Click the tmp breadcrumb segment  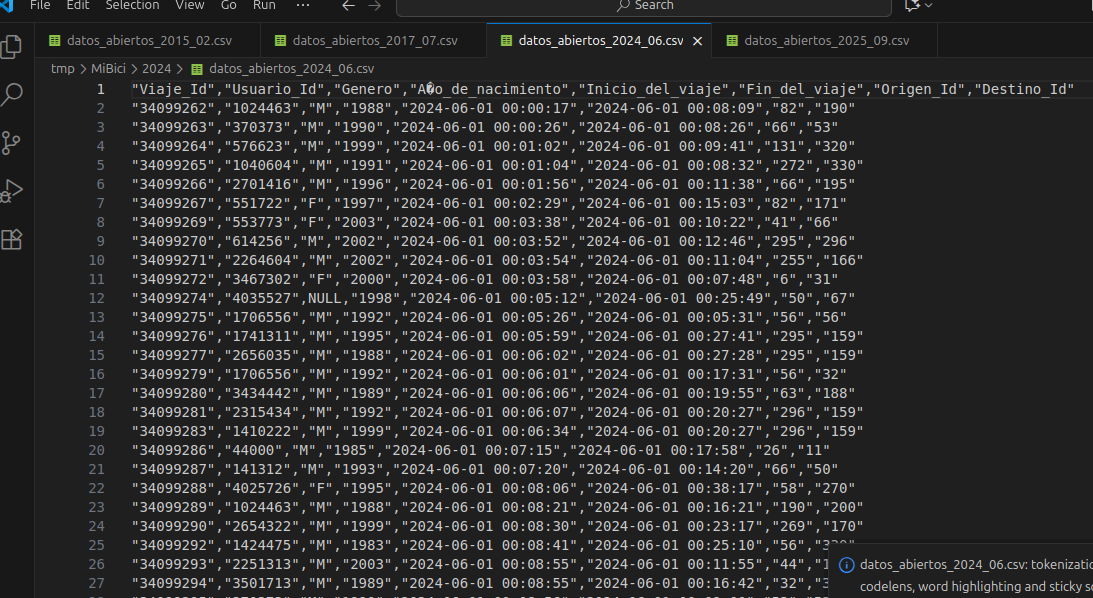click(62, 69)
